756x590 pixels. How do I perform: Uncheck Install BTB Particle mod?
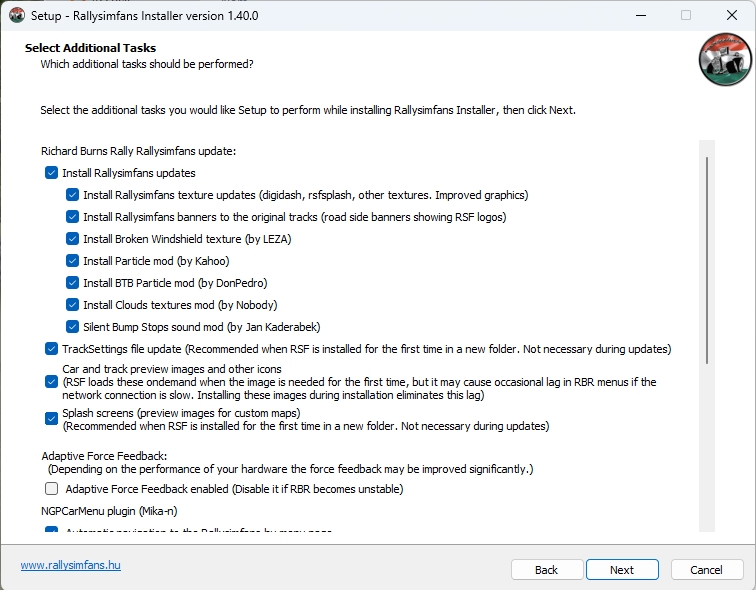pyautogui.click(x=73, y=283)
